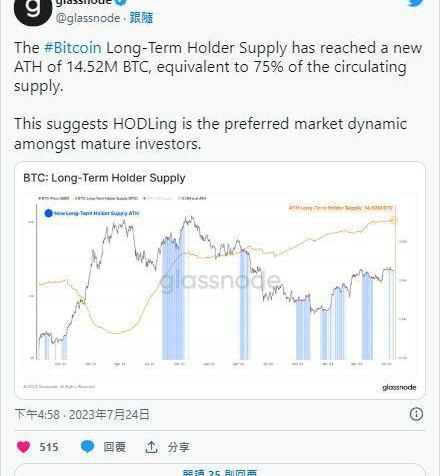Open the tweet info circle icon
This screenshot has width=448, height=476.
(x=416, y=414)
